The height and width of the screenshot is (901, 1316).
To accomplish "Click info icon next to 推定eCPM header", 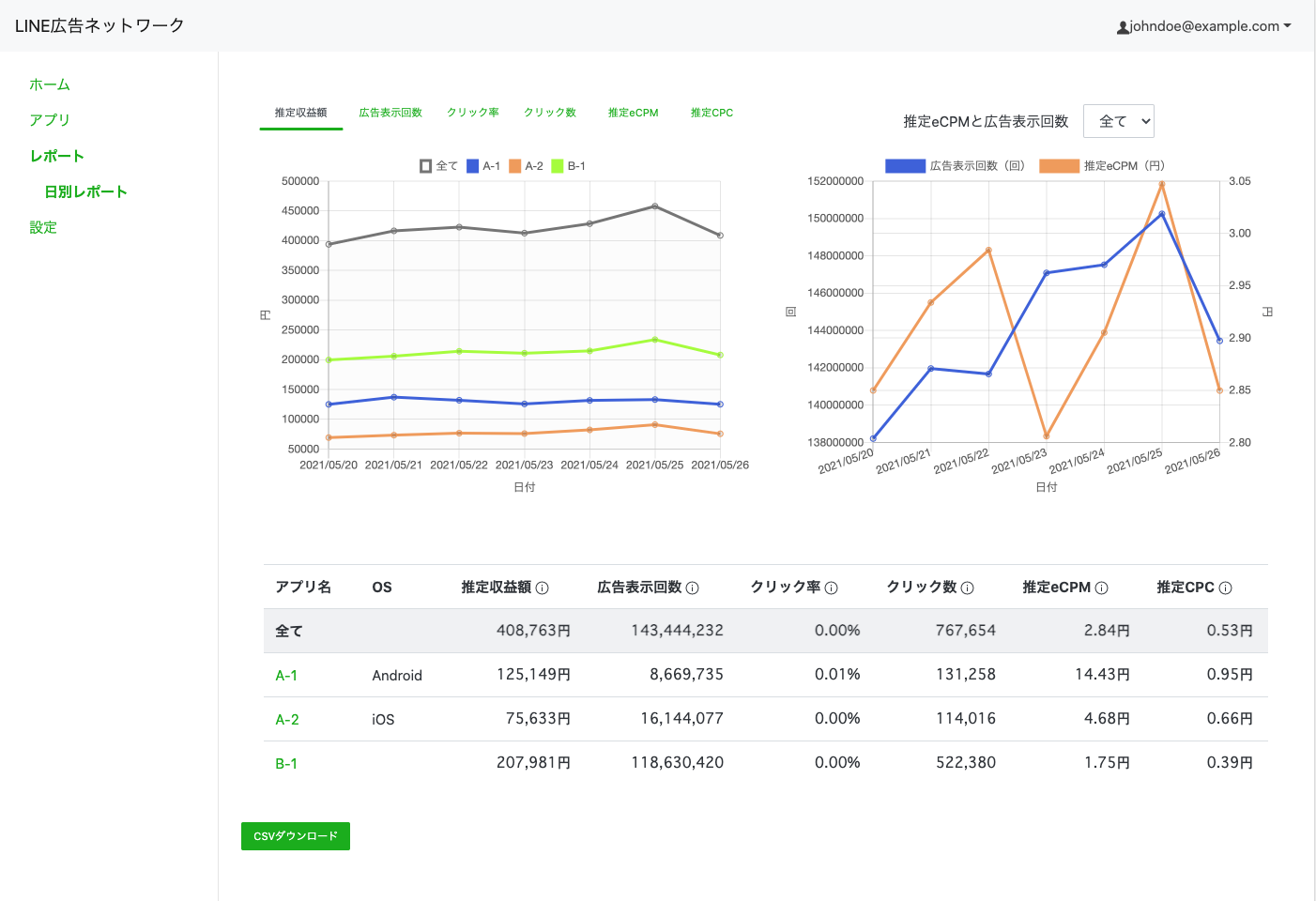I will click(x=1102, y=588).
